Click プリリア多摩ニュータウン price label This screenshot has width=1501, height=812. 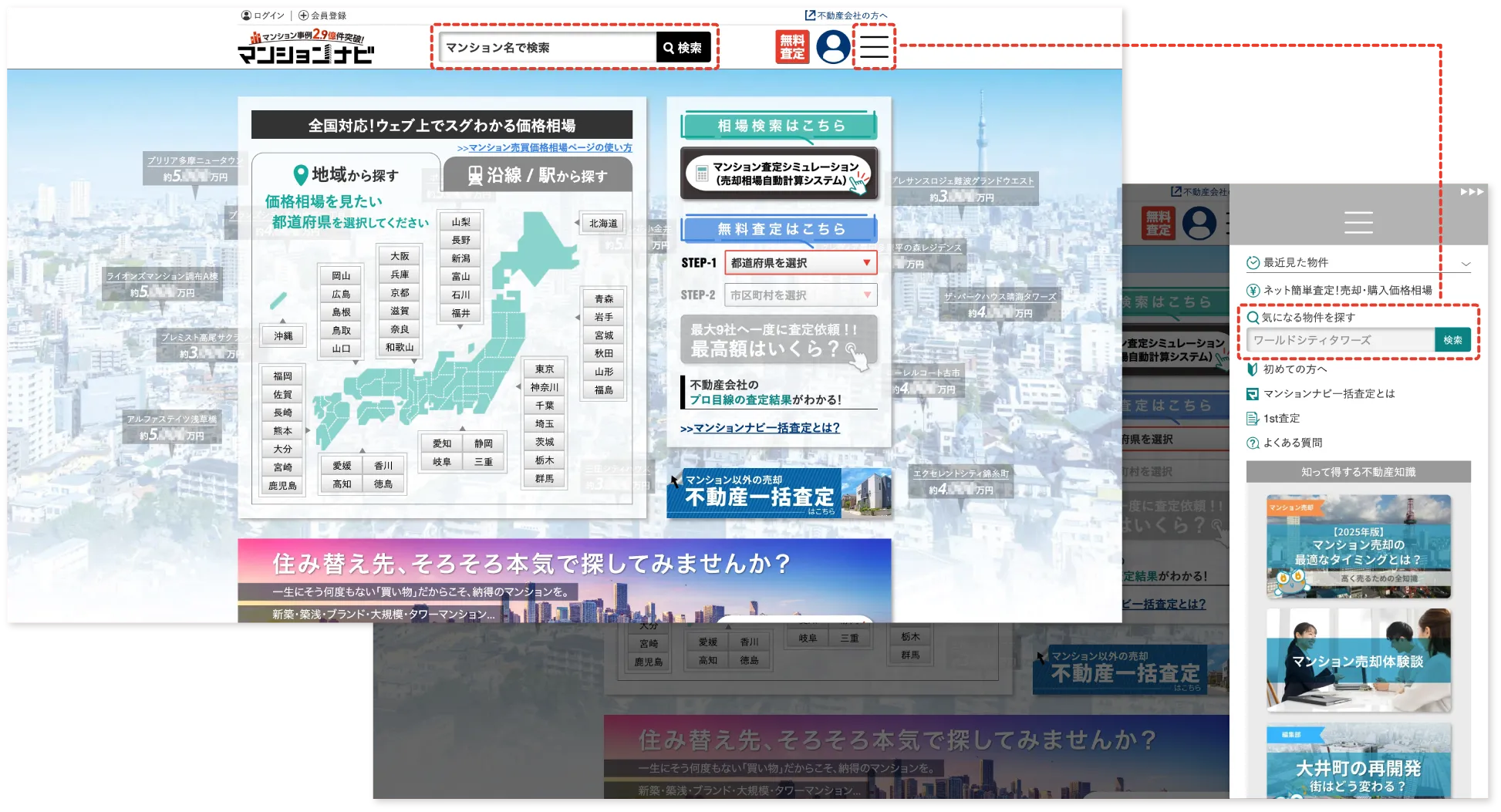[x=194, y=169]
